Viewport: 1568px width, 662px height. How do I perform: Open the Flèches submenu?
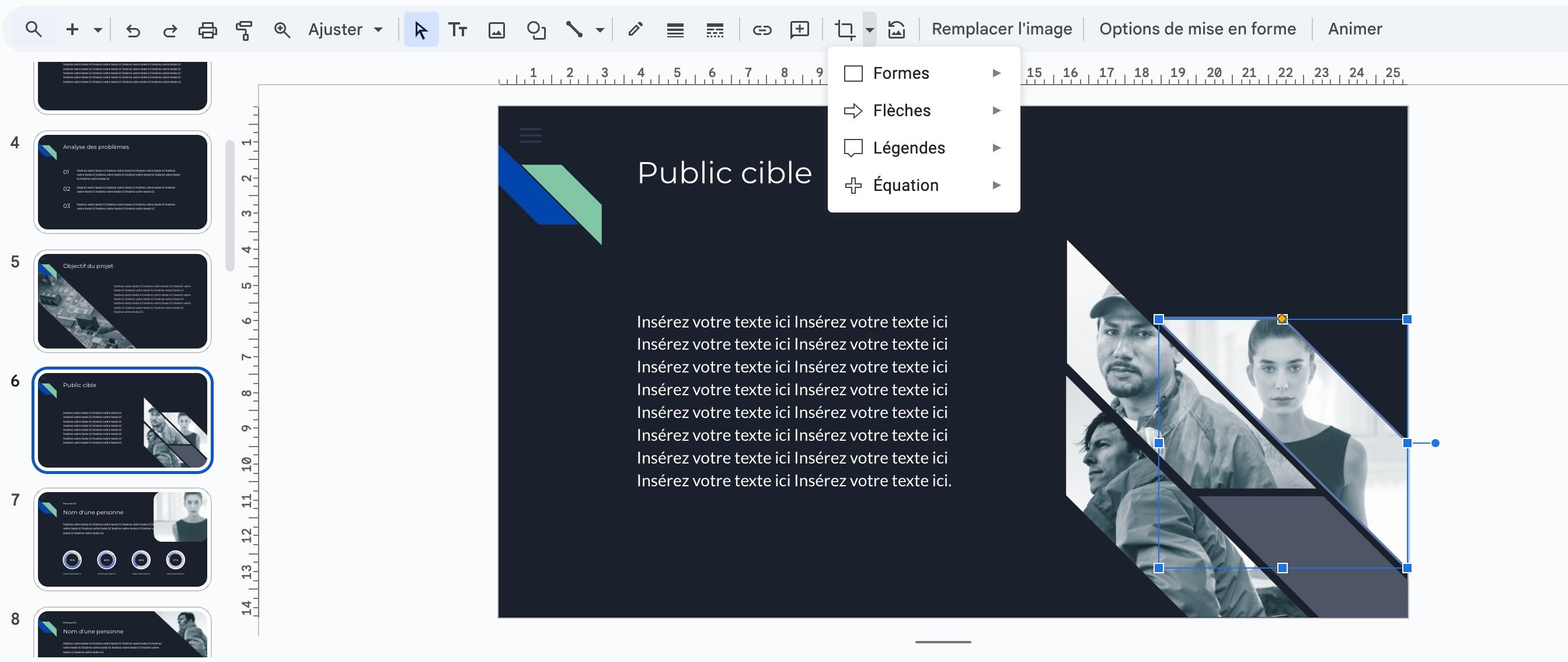pyautogui.click(x=902, y=110)
